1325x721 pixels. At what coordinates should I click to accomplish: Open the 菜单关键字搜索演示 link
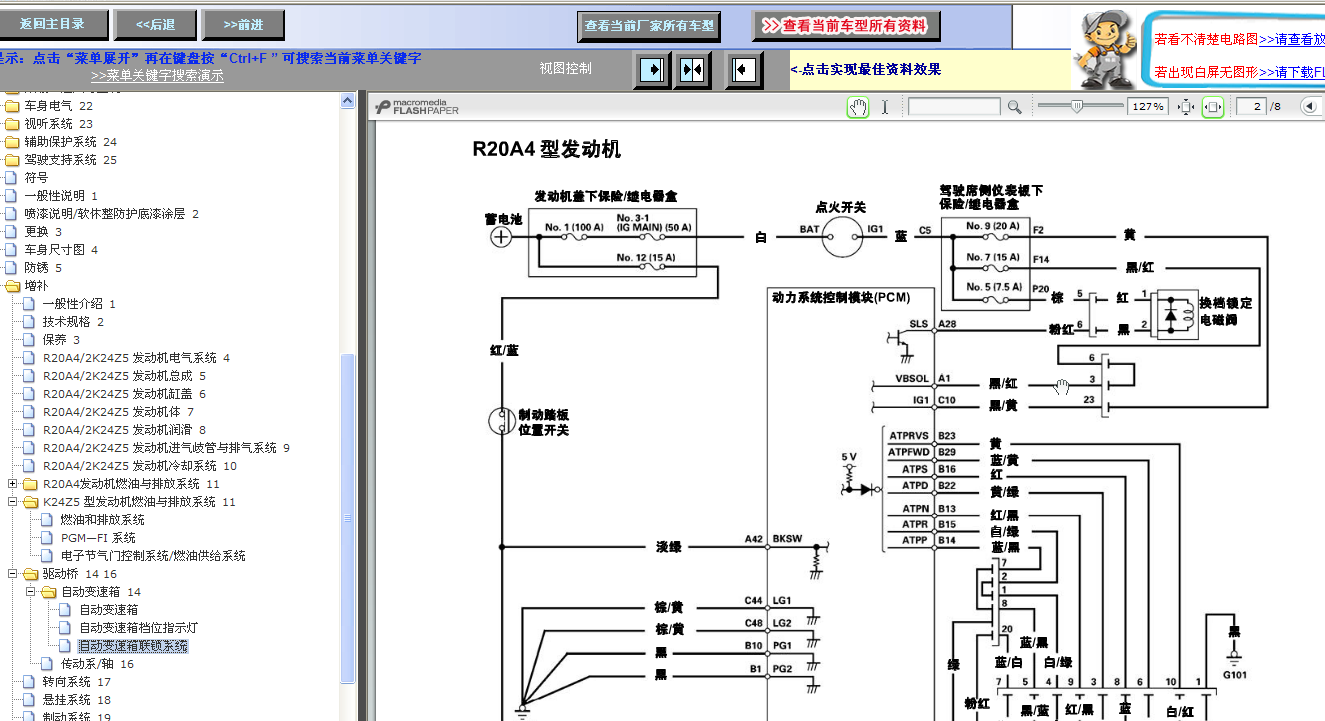157,76
